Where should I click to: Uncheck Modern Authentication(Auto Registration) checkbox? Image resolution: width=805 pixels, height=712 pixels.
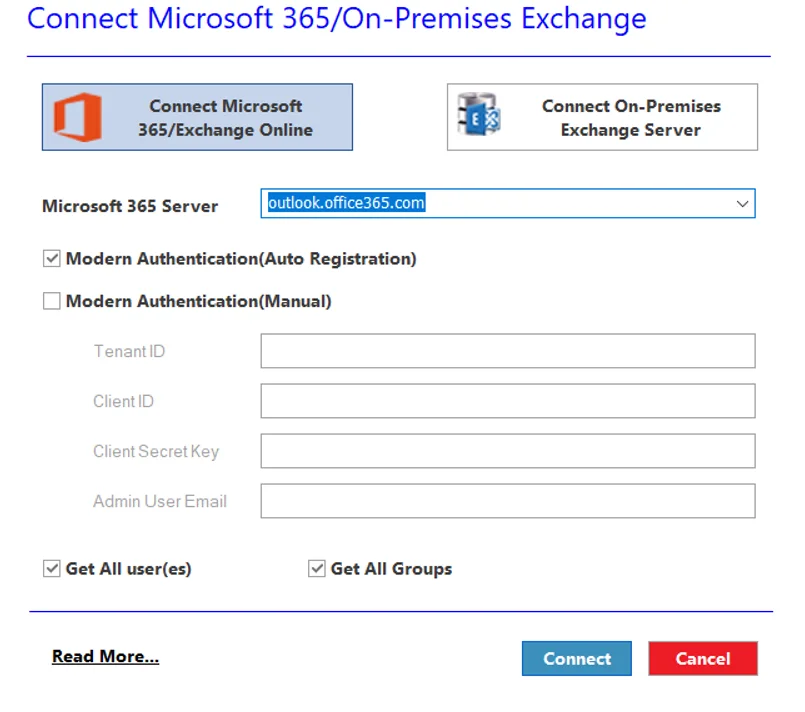click(51, 258)
